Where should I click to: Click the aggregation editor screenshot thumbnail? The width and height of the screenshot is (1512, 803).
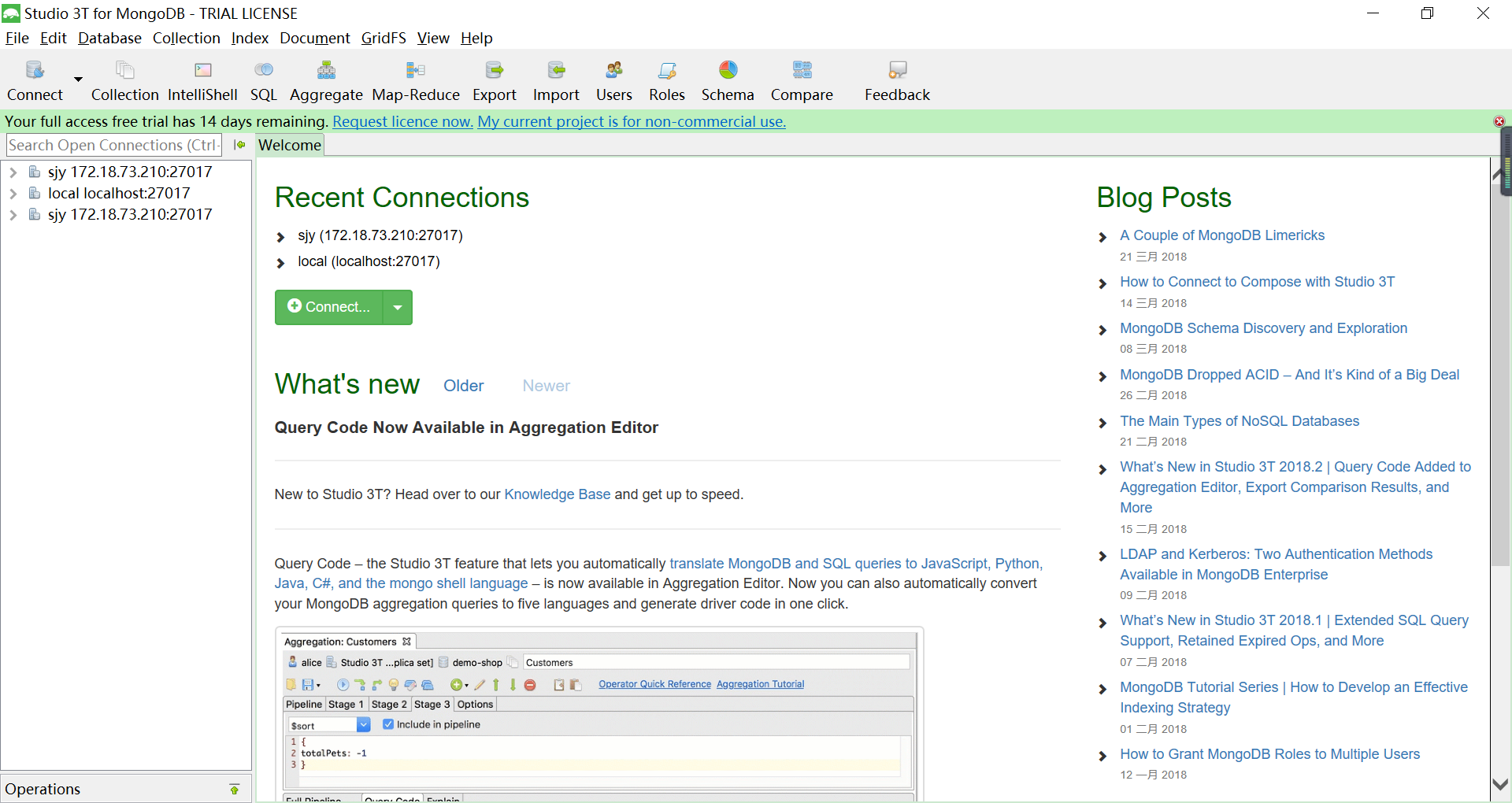(x=598, y=715)
